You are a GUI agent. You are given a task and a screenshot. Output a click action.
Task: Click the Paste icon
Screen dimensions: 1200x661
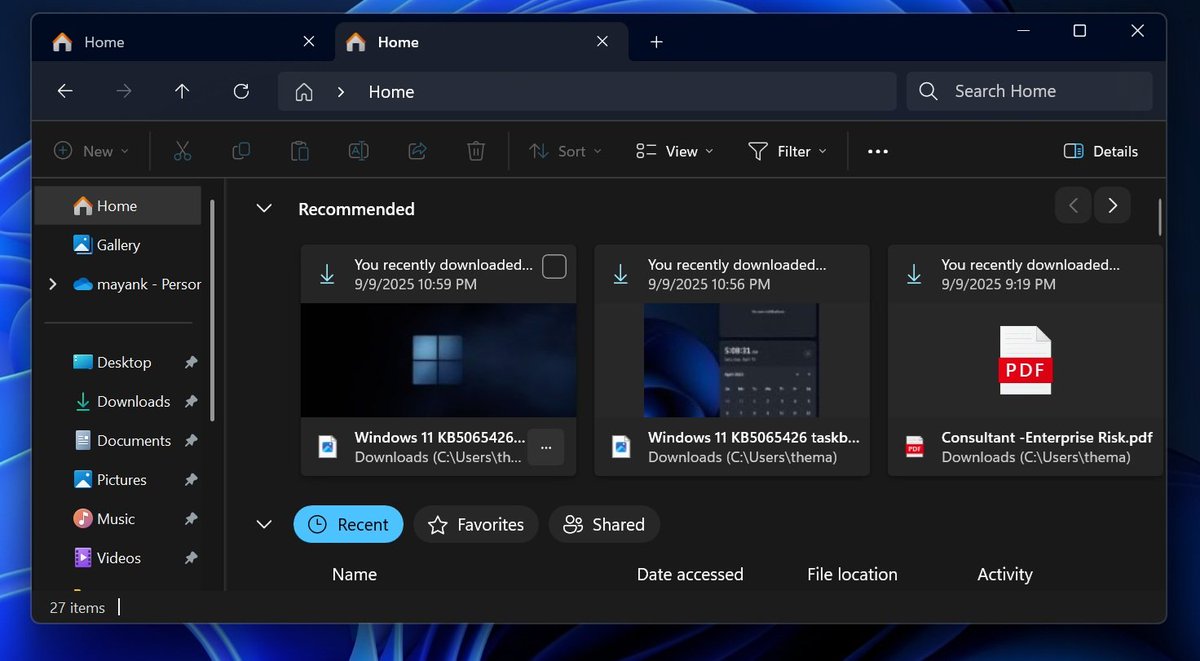pos(299,150)
